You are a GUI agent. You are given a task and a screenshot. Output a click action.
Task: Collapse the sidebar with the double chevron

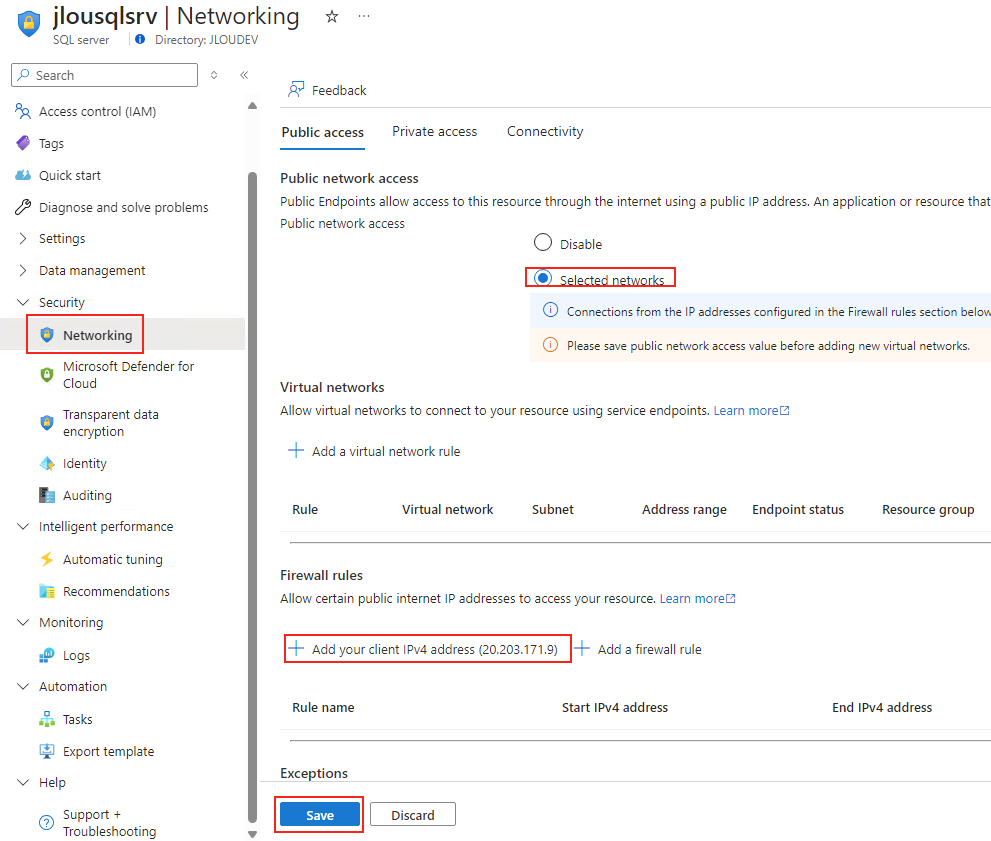pos(244,75)
